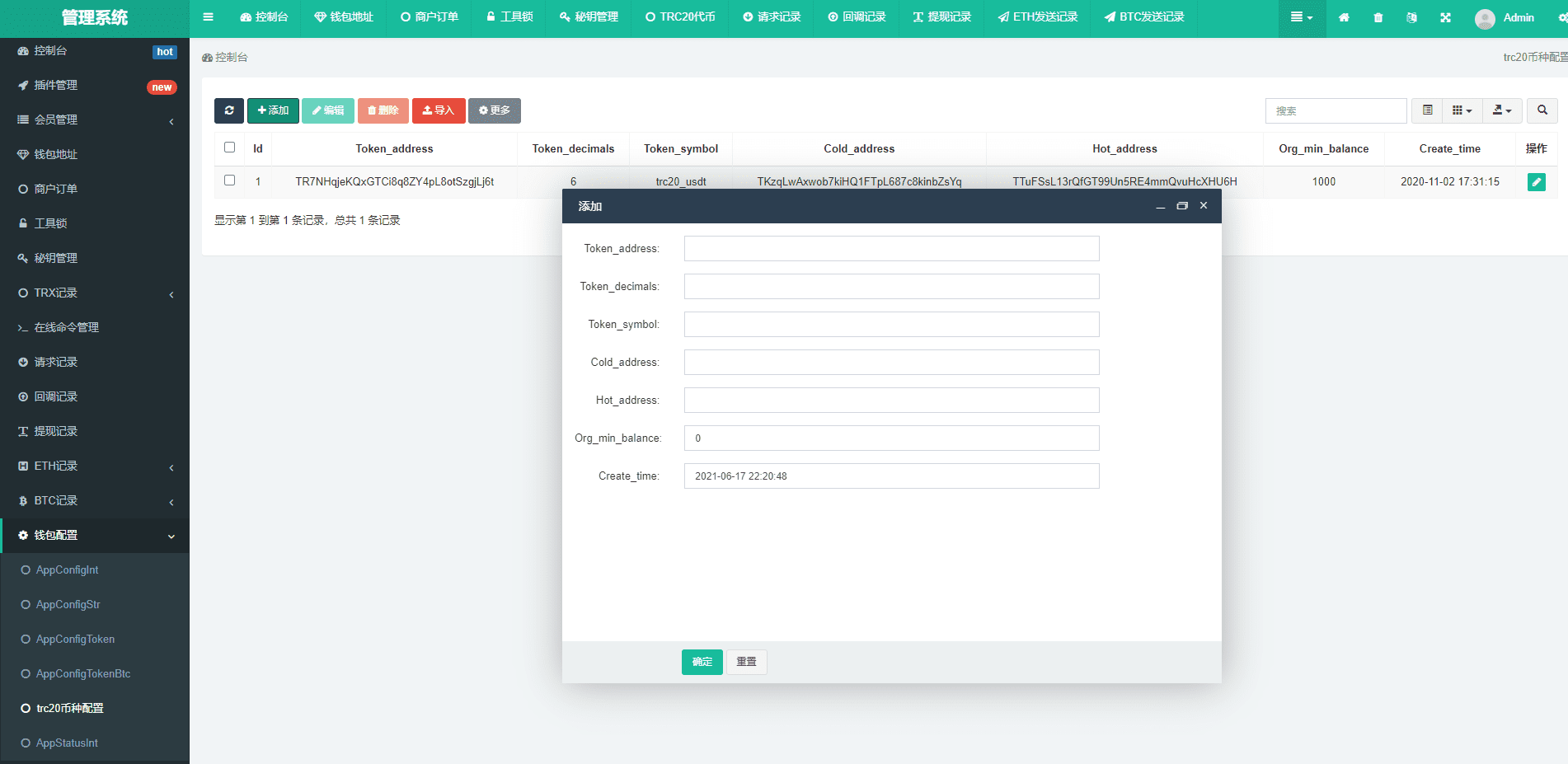Open the export data dropdown
Screen dimensions: 1568x764
coord(1501,110)
